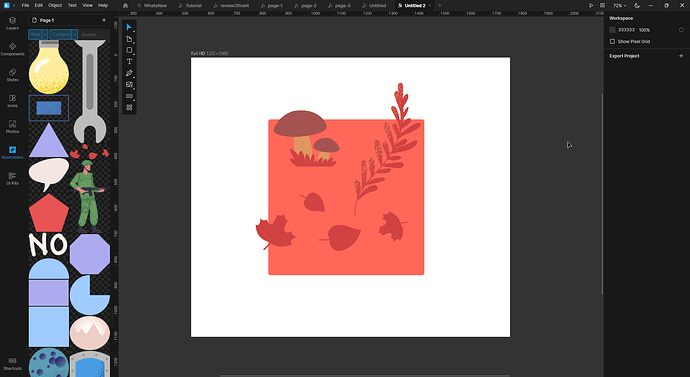The height and width of the screenshot is (377, 690).
Task: Open the Photos library panel
Action: click(x=12, y=127)
